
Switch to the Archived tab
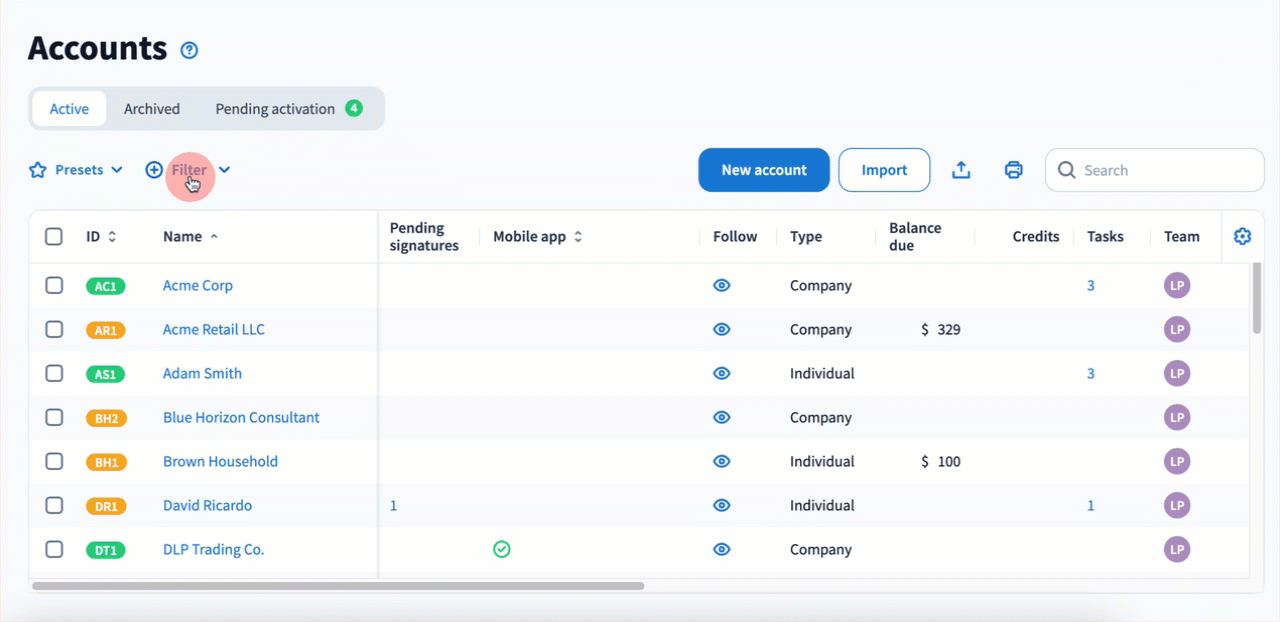click(152, 109)
